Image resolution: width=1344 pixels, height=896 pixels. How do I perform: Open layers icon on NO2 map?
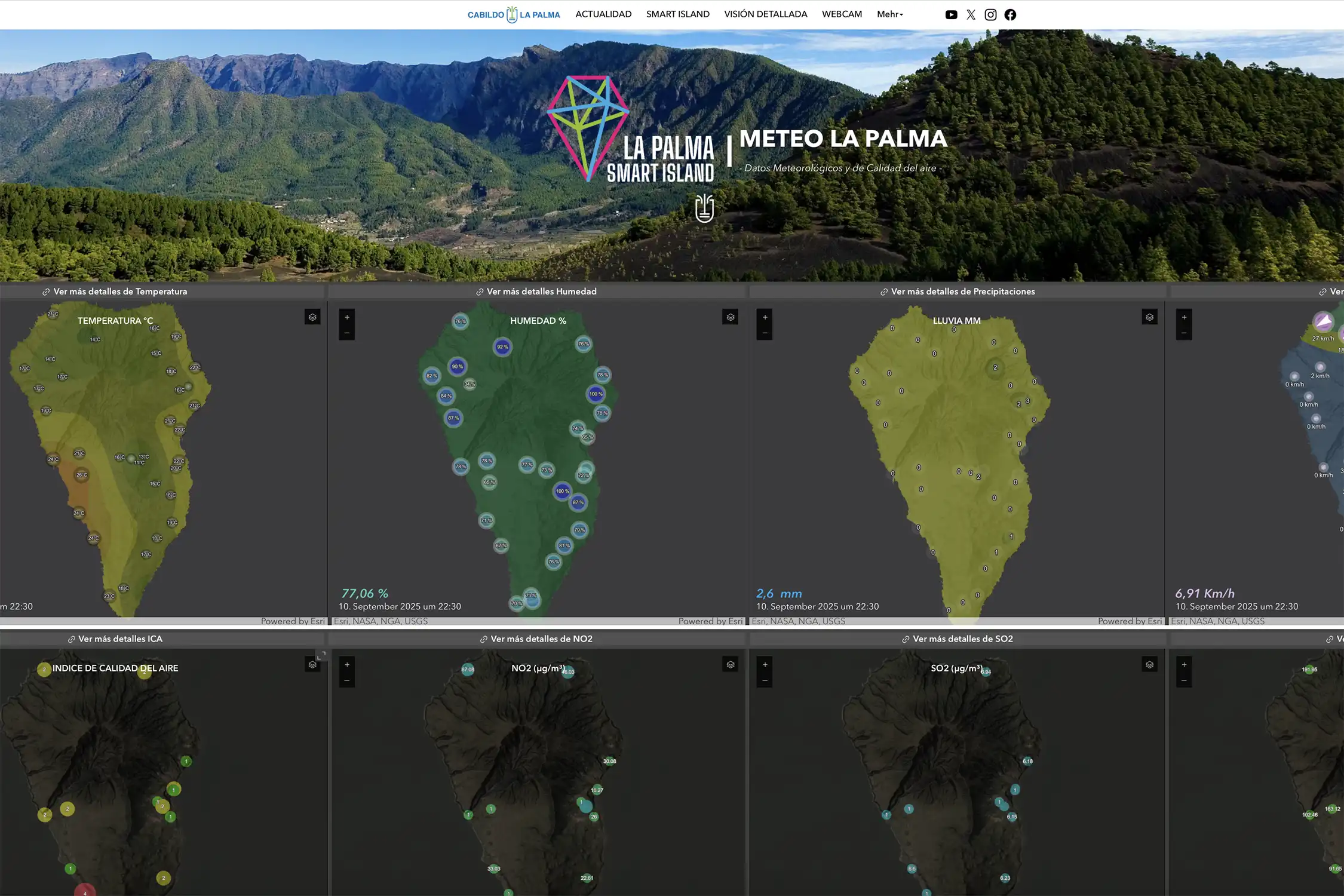pos(730,664)
